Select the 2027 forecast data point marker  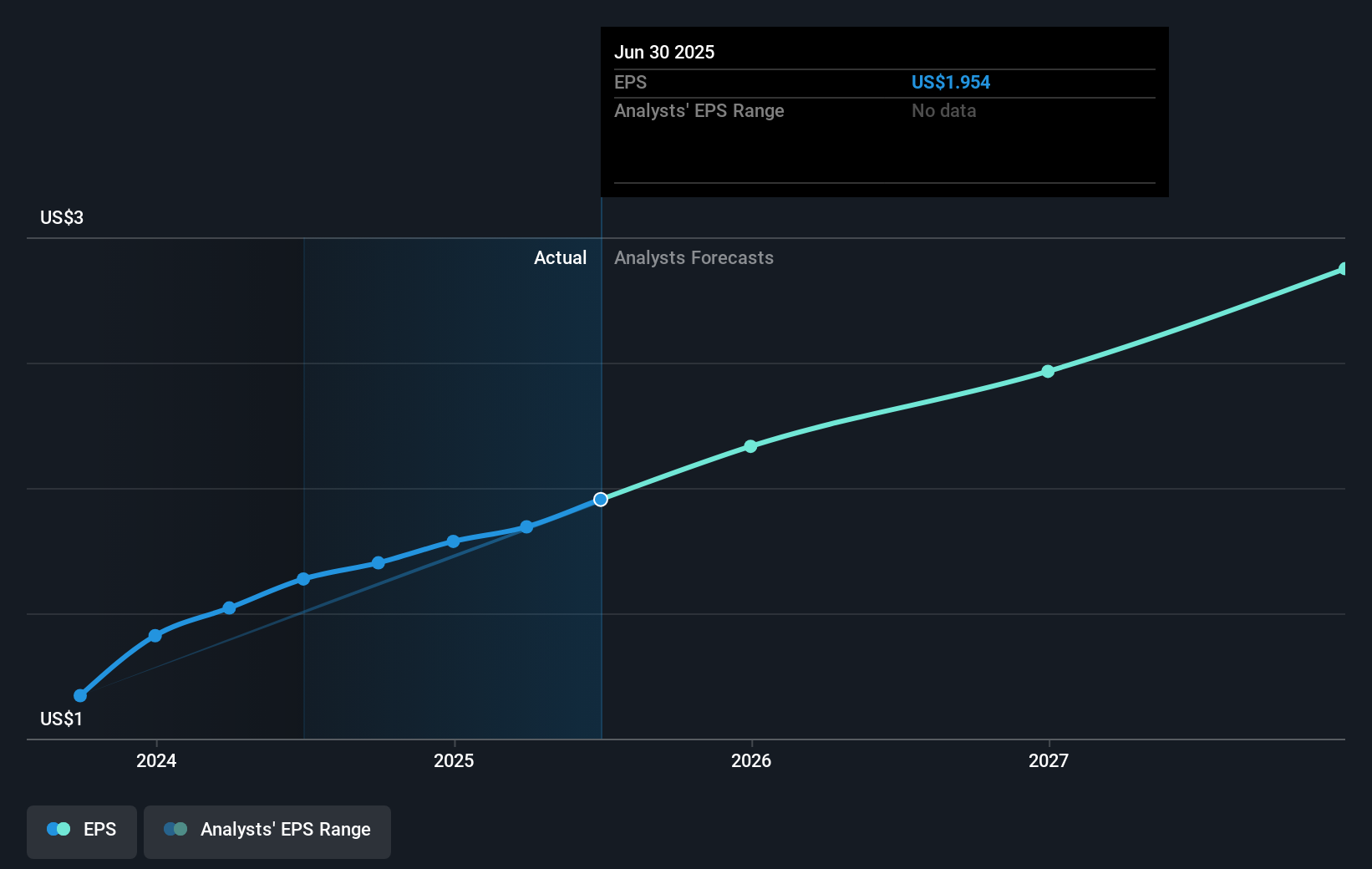point(1048,372)
